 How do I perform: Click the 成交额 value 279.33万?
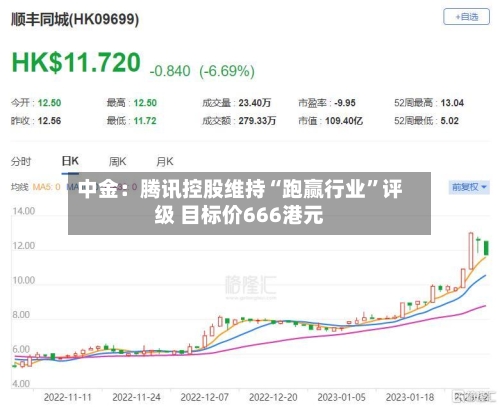(x=257, y=121)
